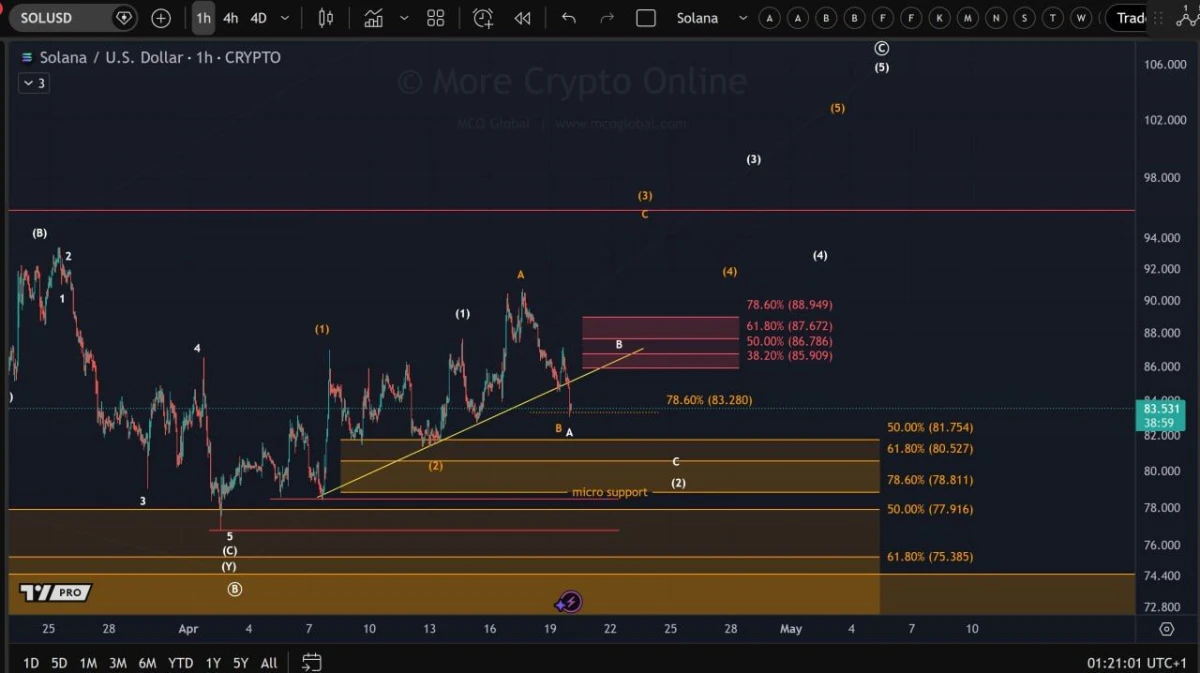Screen dimensions: 1200x673
Task: Open the Indicators icon in the toolbar
Action: (x=374, y=18)
